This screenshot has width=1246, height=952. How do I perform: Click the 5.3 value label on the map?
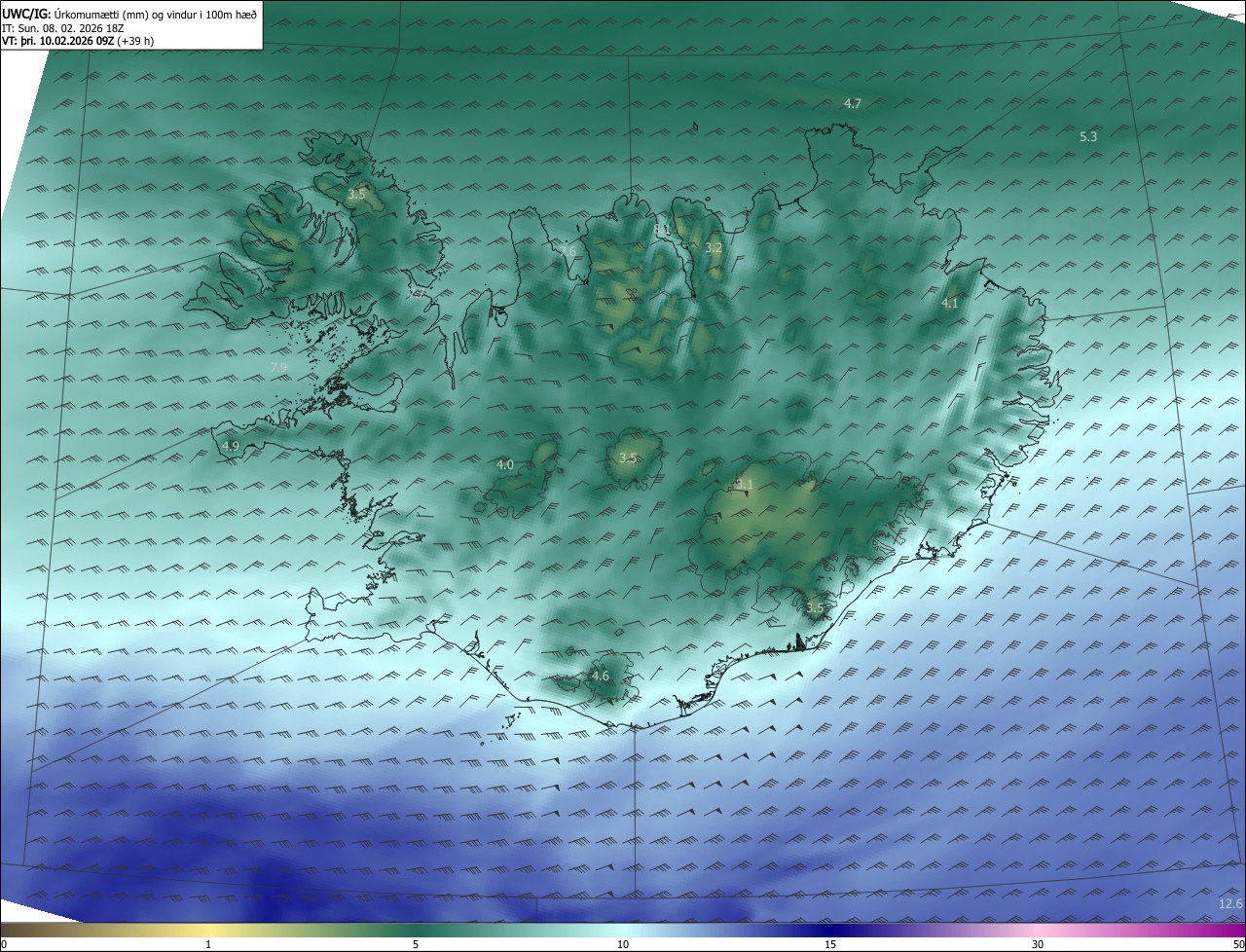(1088, 137)
